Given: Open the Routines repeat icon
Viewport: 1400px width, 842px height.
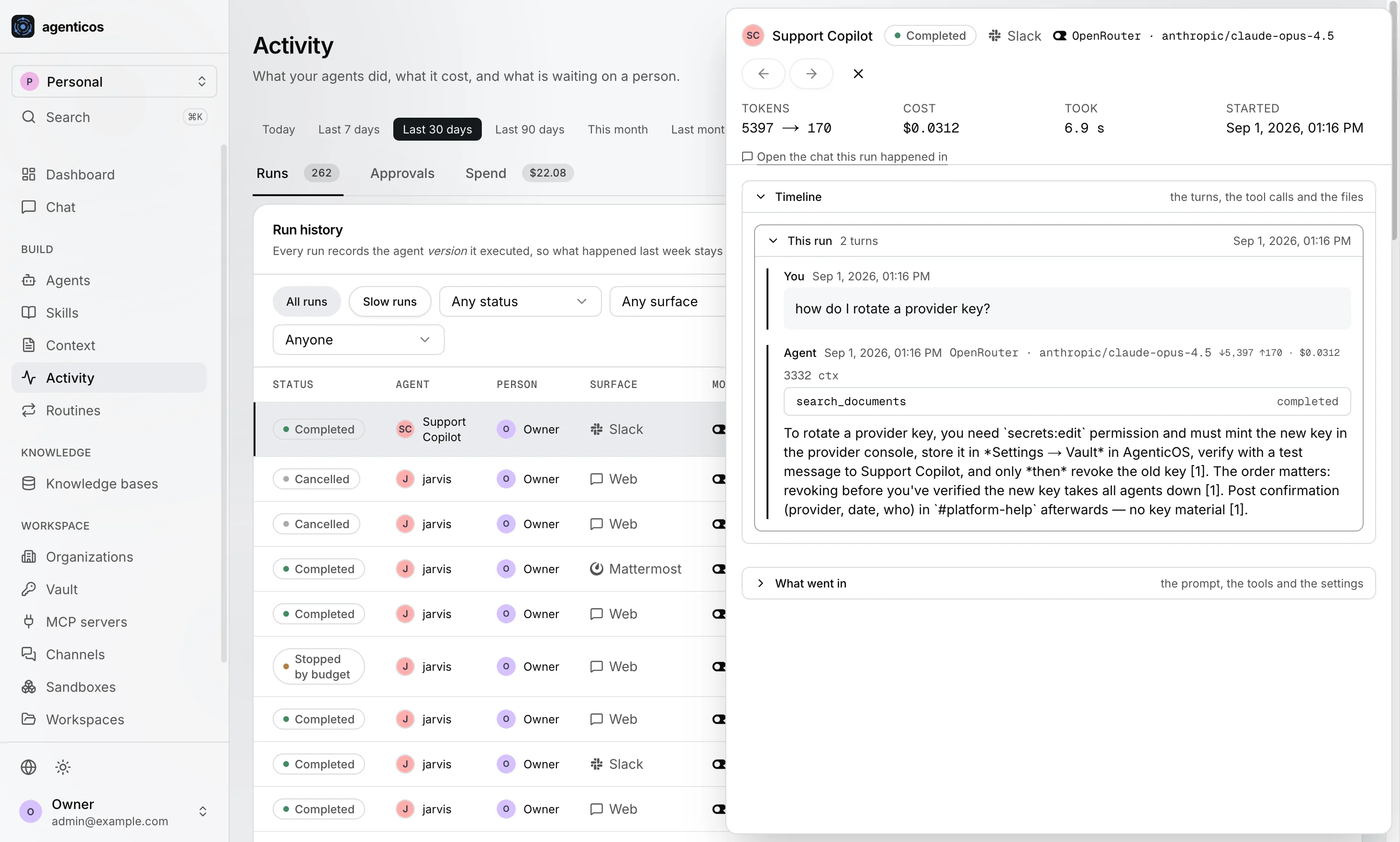Looking at the screenshot, I should [x=28, y=410].
